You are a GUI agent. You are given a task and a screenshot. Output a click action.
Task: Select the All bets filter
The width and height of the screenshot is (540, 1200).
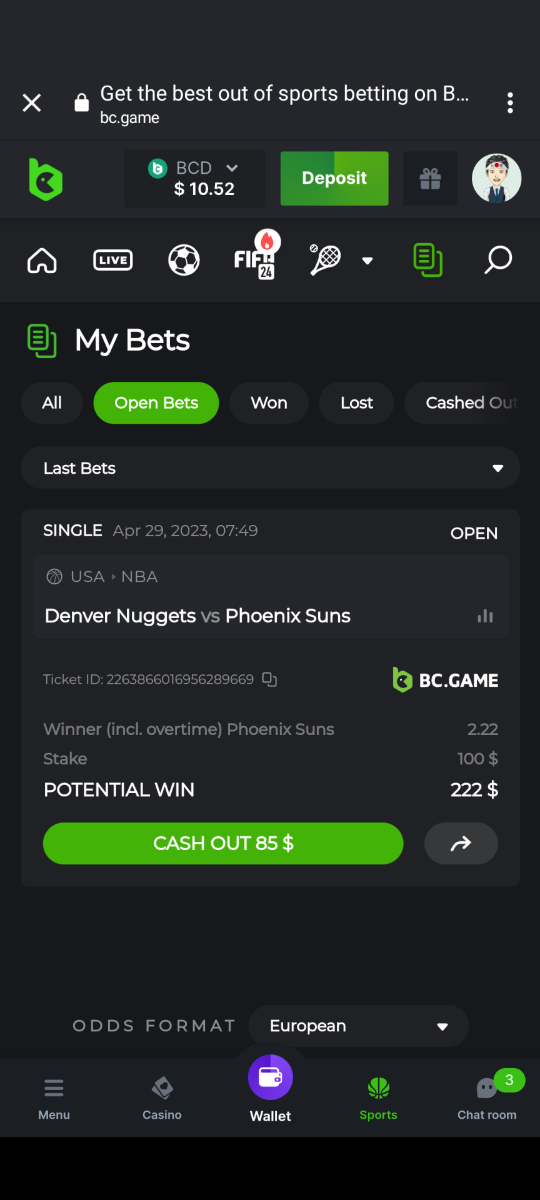click(x=52, y=403)
